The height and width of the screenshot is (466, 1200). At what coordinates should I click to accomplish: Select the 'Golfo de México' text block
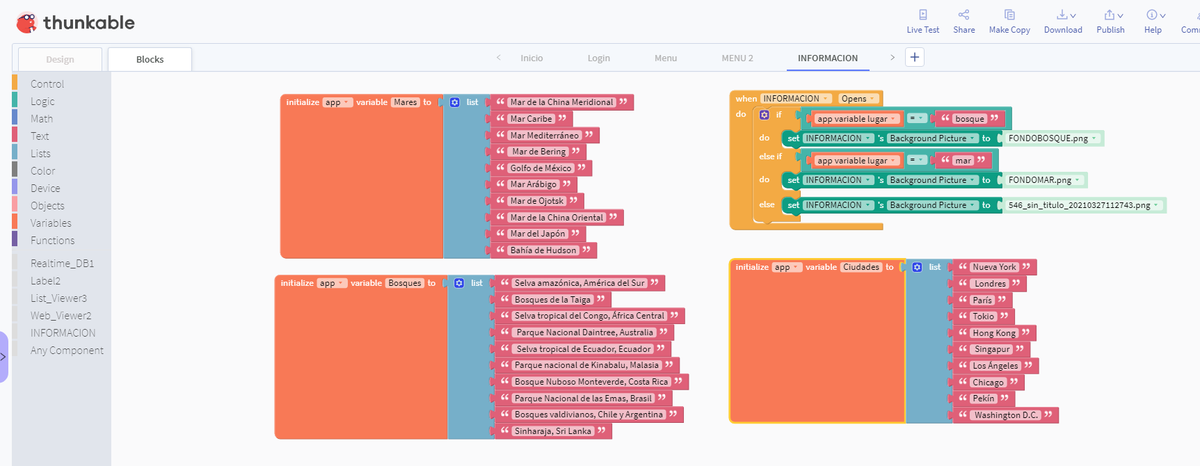(x=541, y=168)
